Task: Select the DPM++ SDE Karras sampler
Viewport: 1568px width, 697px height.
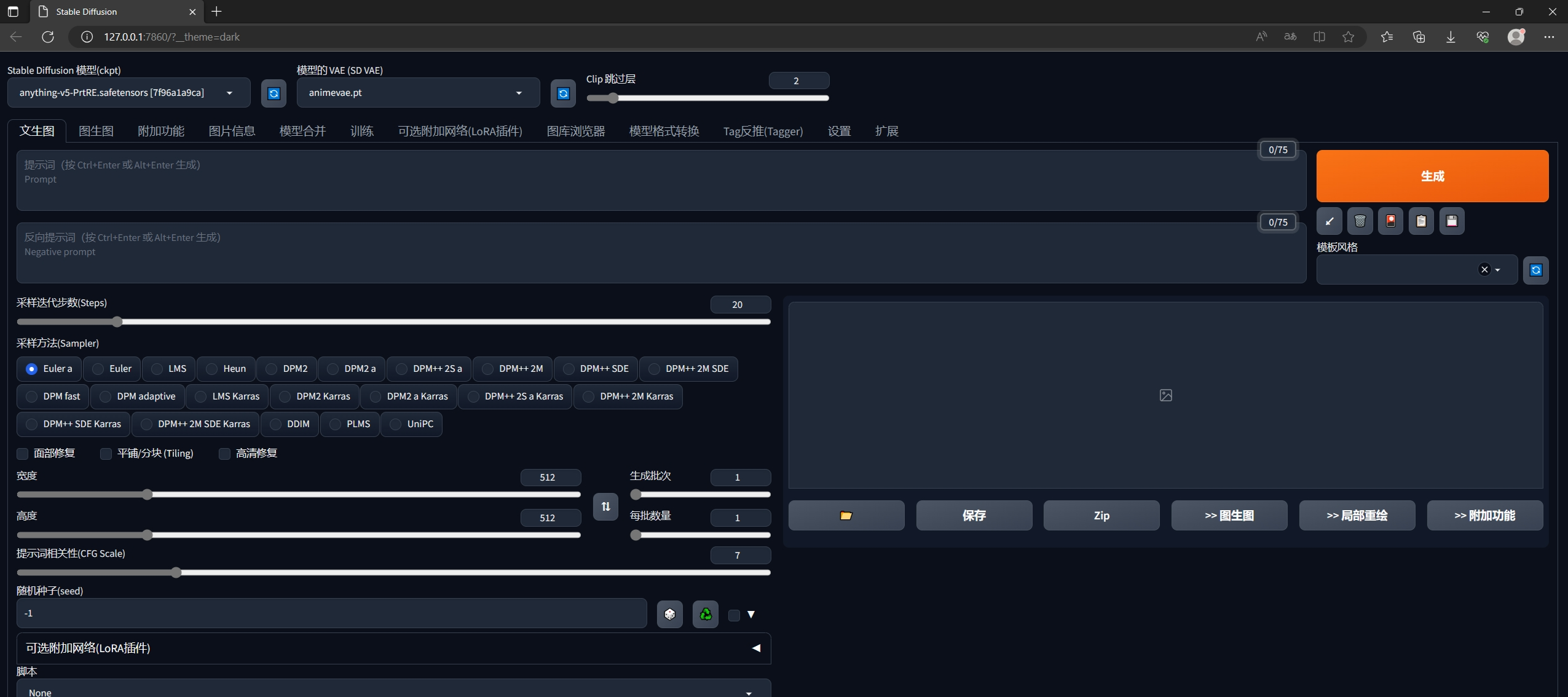Action: pyautogui.click(x=73, y=424)
